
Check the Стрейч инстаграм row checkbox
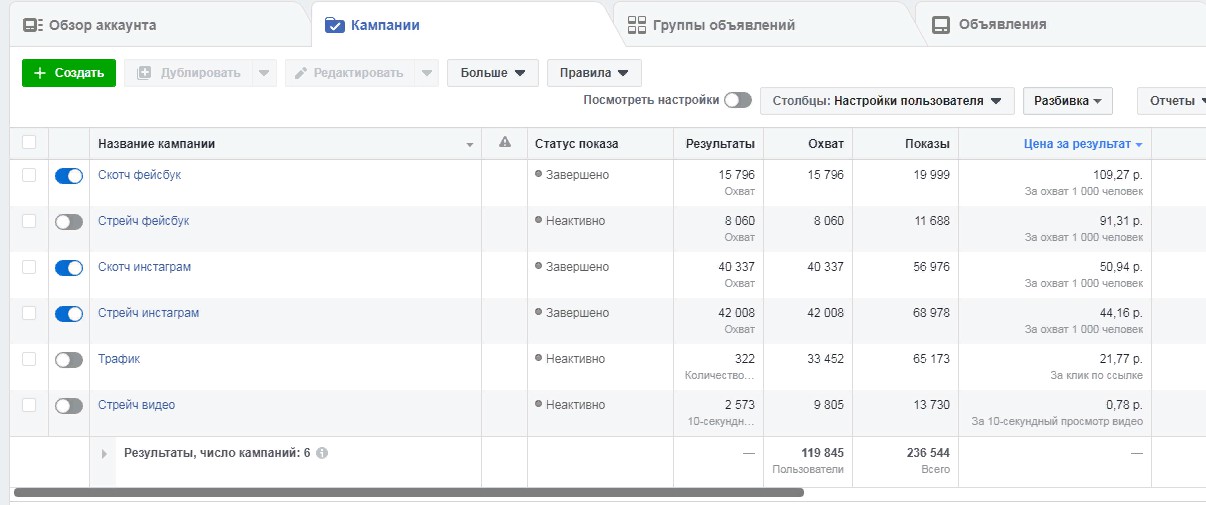tap(29, 313)
